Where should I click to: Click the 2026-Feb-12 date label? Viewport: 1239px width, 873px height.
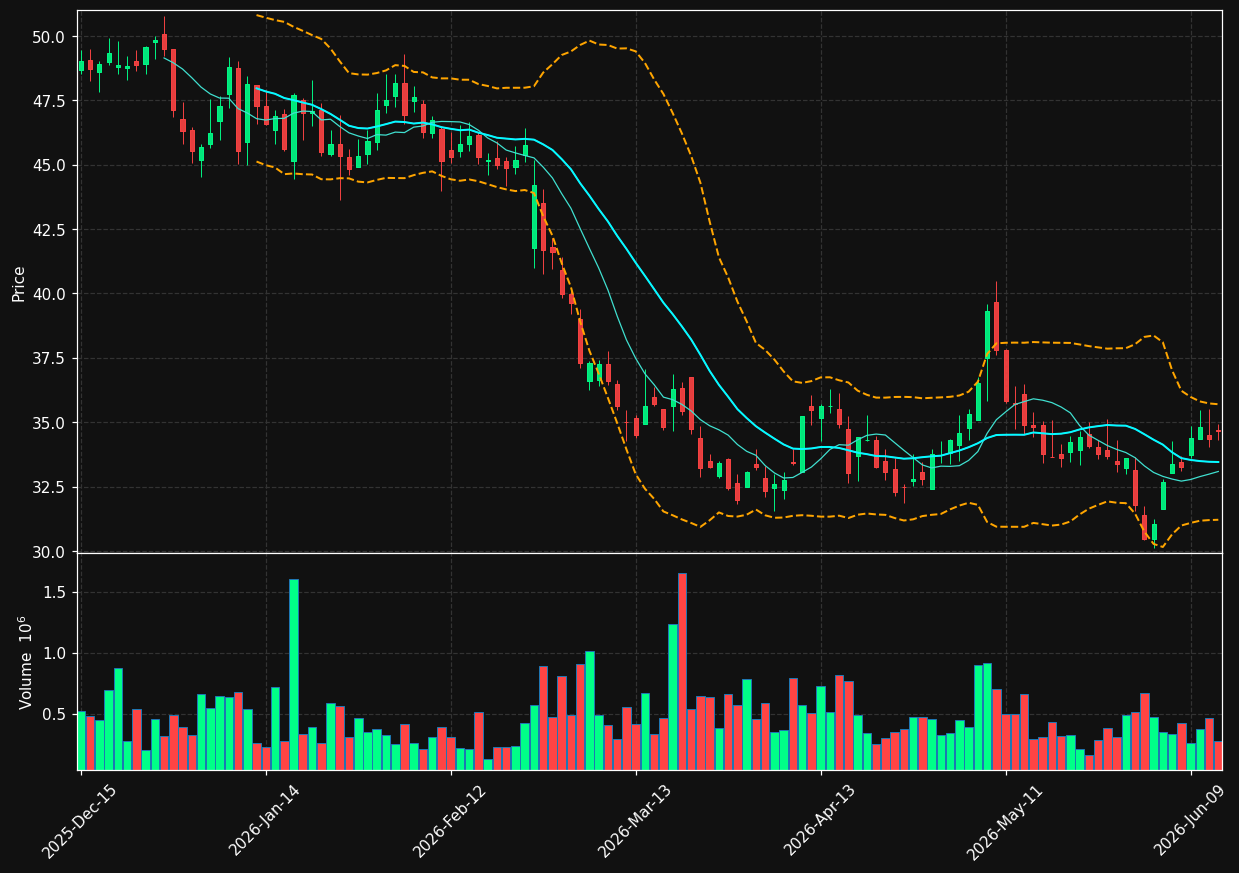(449, 822)
